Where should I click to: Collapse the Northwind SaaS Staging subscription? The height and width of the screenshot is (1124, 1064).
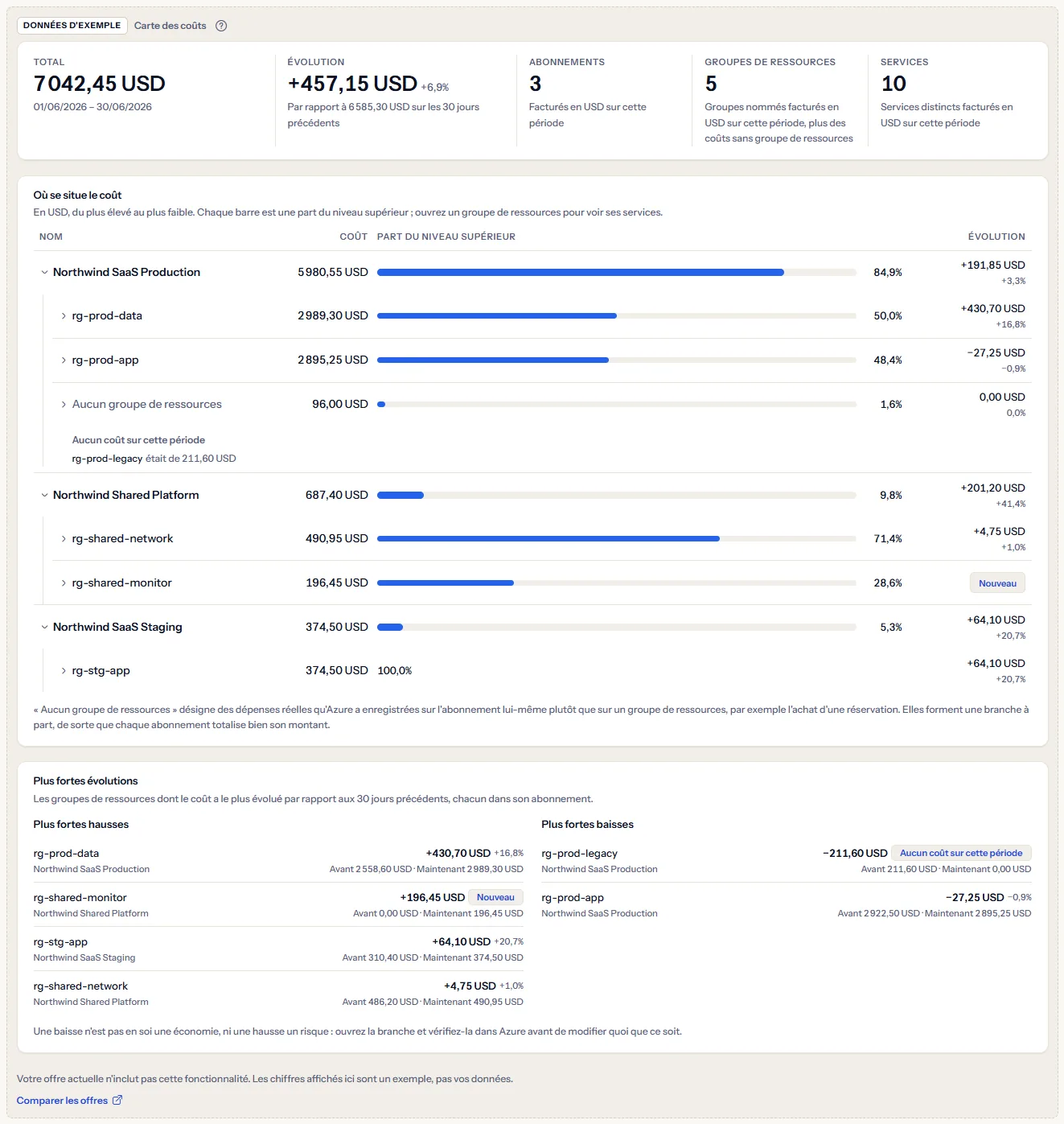(x=44, y=628)
